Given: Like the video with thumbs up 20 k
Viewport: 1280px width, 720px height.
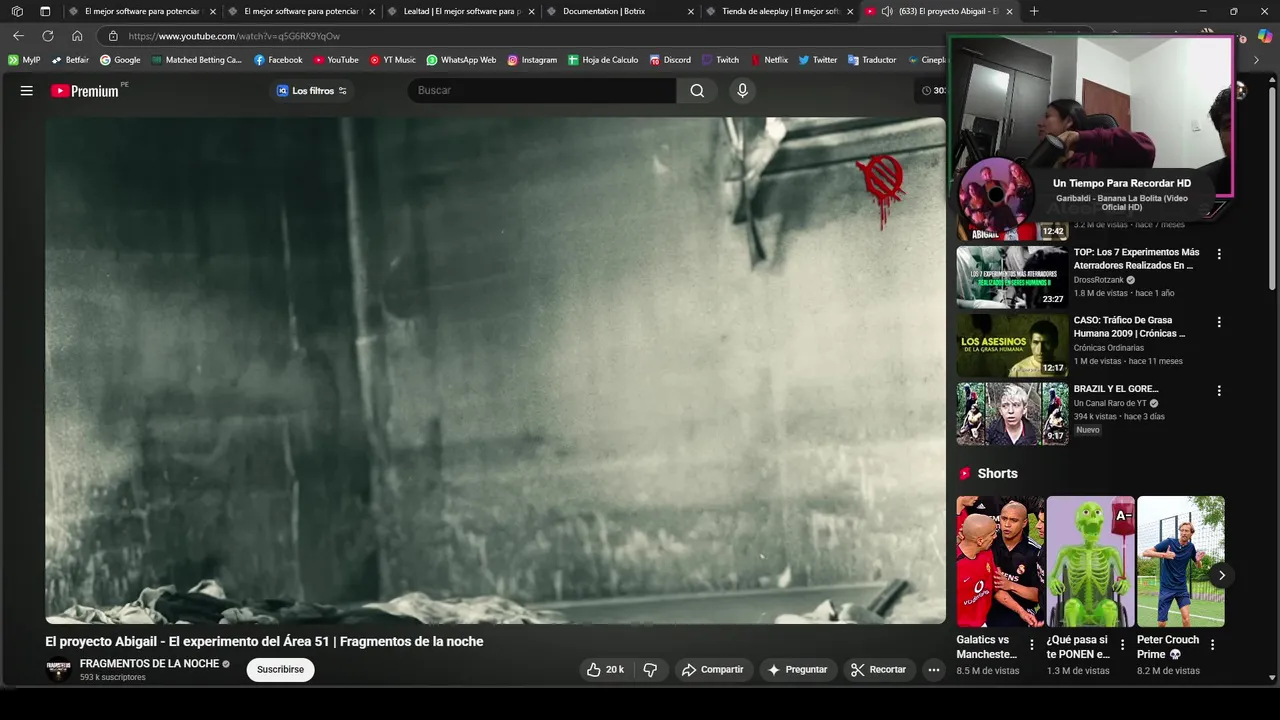Looking at the screenshot, I should 604,670.
